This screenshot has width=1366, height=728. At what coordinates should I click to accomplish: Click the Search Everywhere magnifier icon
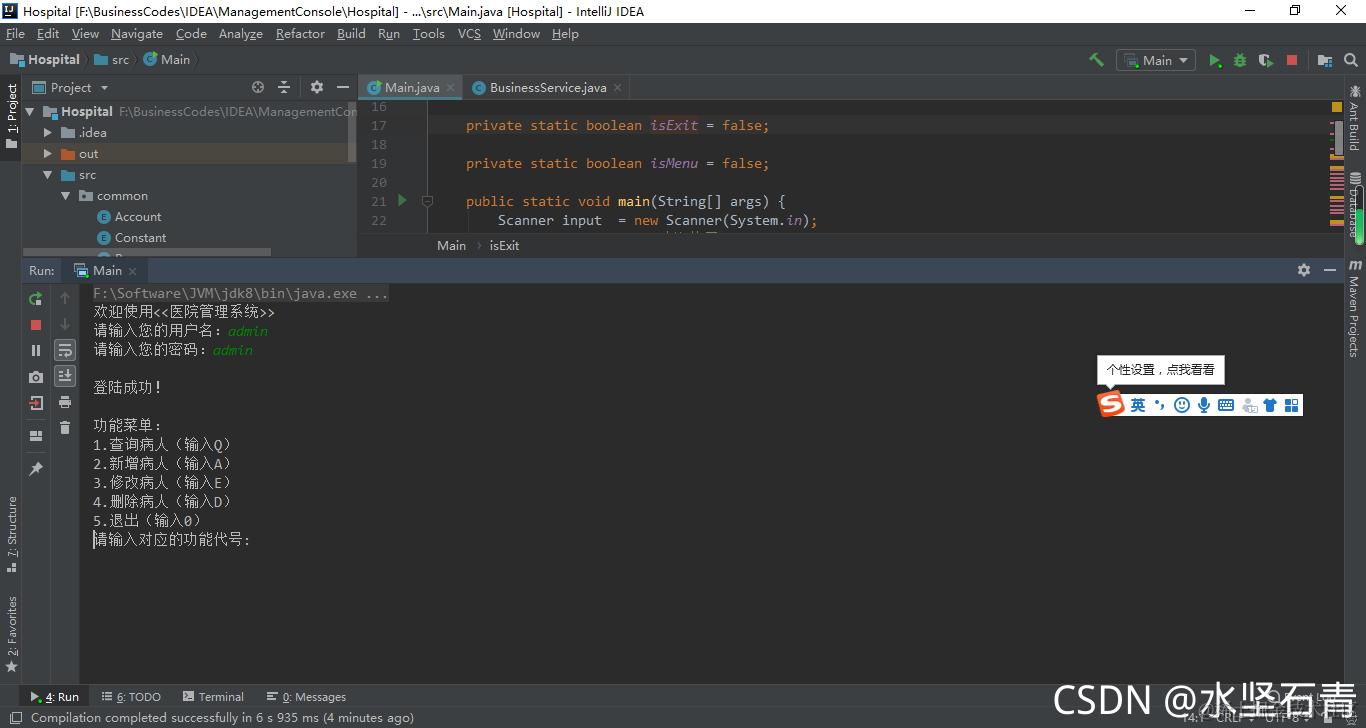[x=1351, y=60]
